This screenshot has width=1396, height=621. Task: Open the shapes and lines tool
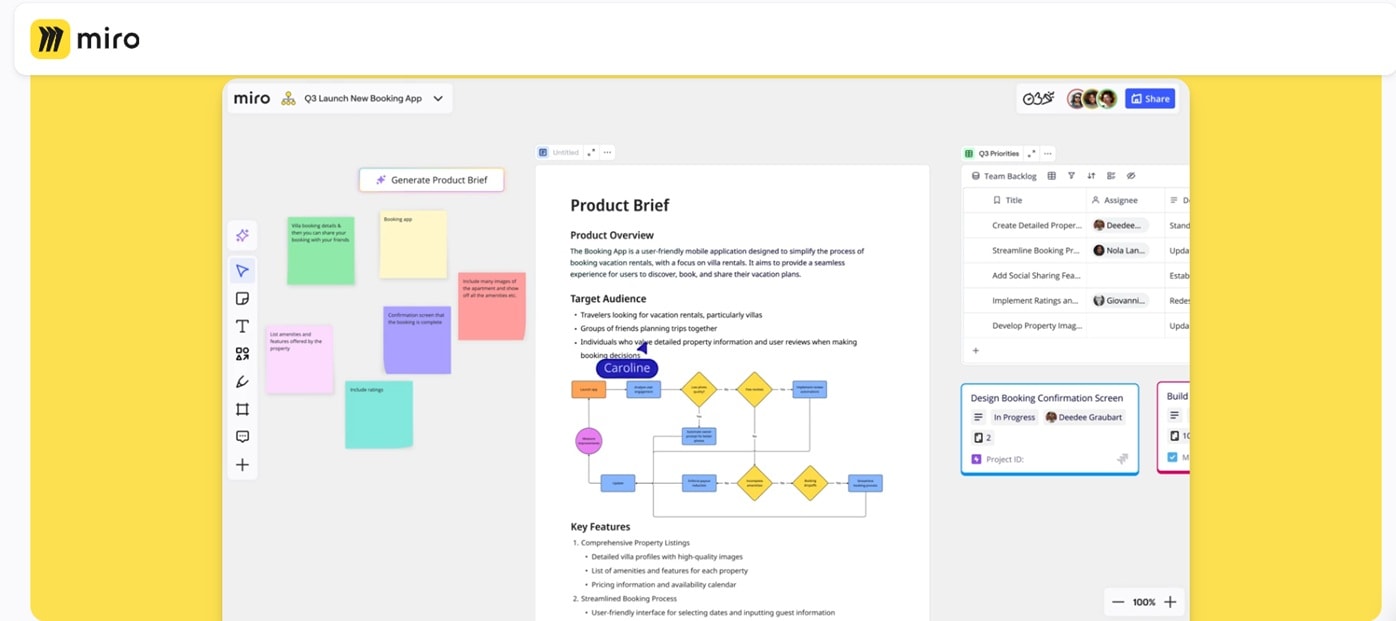242,354
